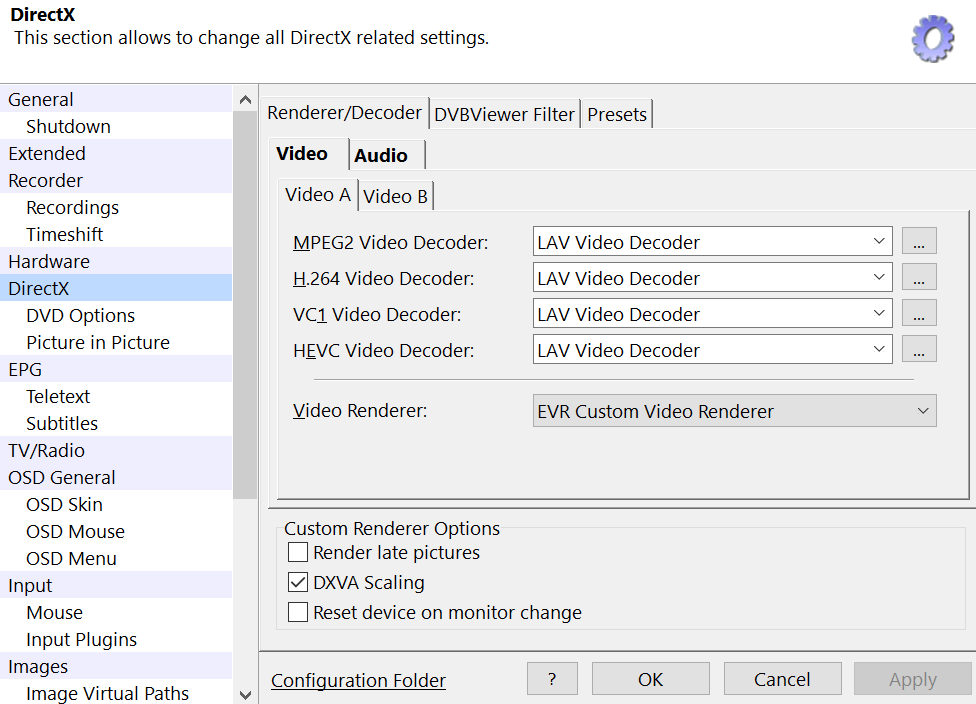This screenshot has height=704, width=976.
Task: Enable Render late pictures checkbox
Action: coord(298,553)
